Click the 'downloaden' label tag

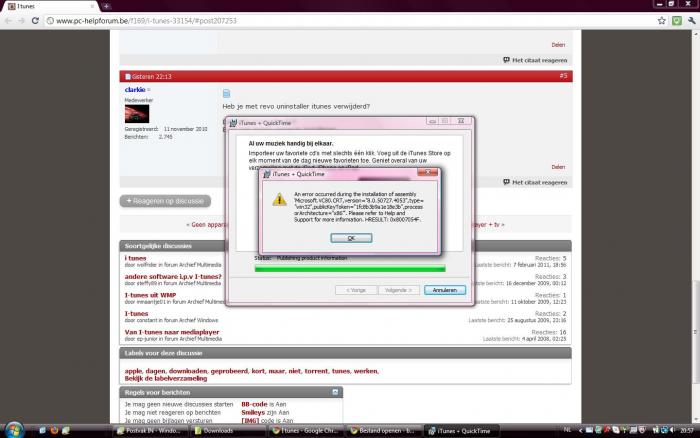188,371
